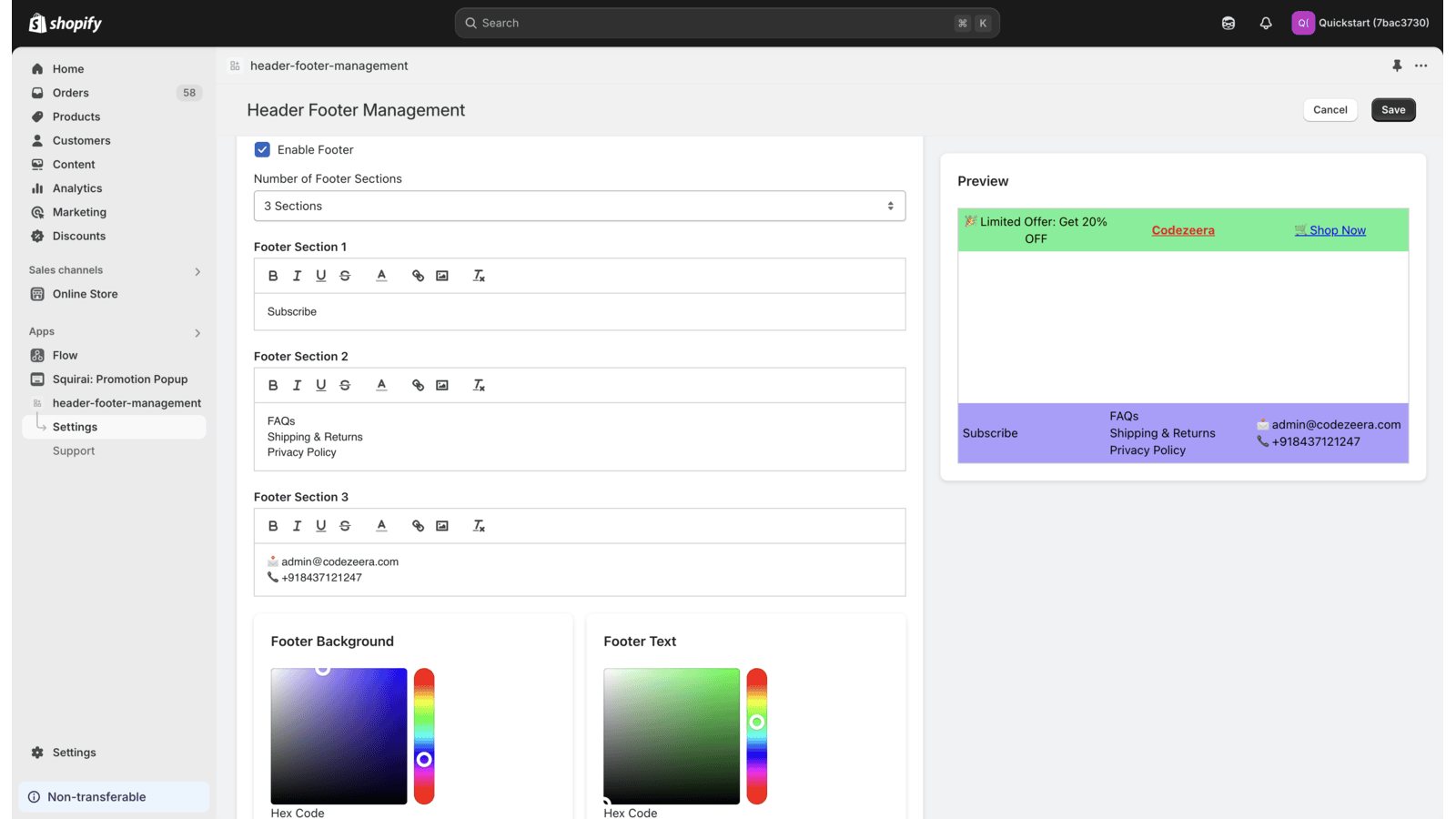The width and height of the screenshot is (1456, 819).
Task: Click the Cancel button
Action: click(x=1330, y=110)
